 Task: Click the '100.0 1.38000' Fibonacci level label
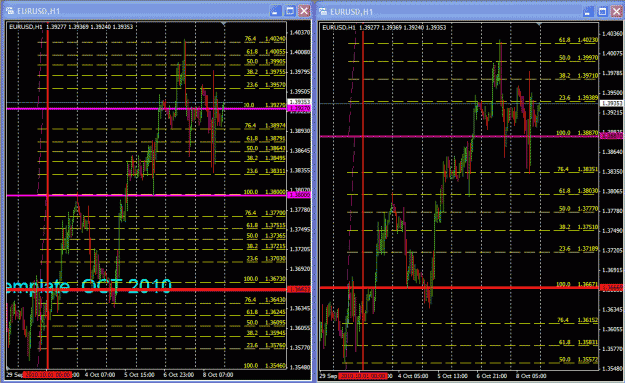click(x=264, y=192)
